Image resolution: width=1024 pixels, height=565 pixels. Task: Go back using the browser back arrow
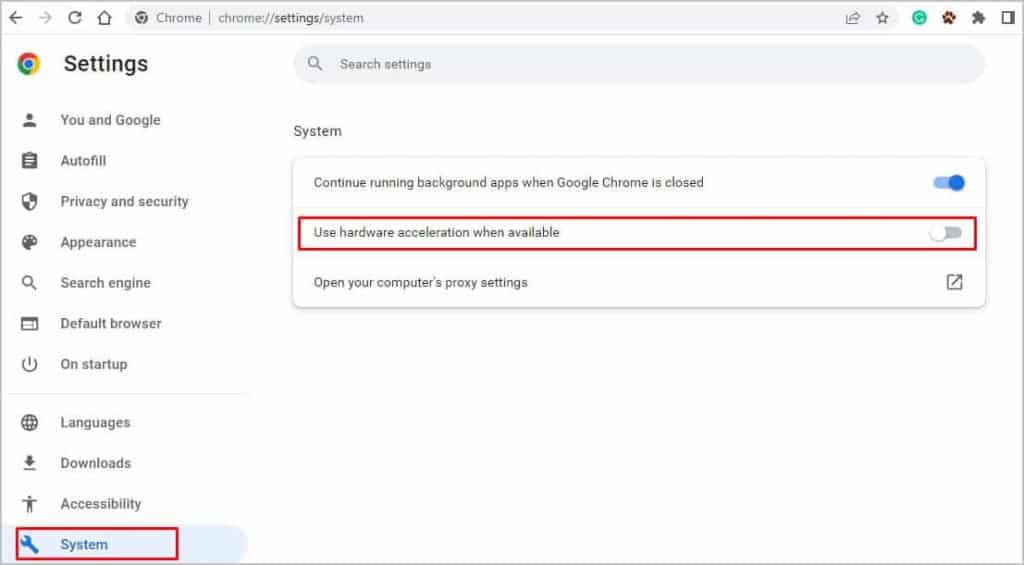(16, 18)
